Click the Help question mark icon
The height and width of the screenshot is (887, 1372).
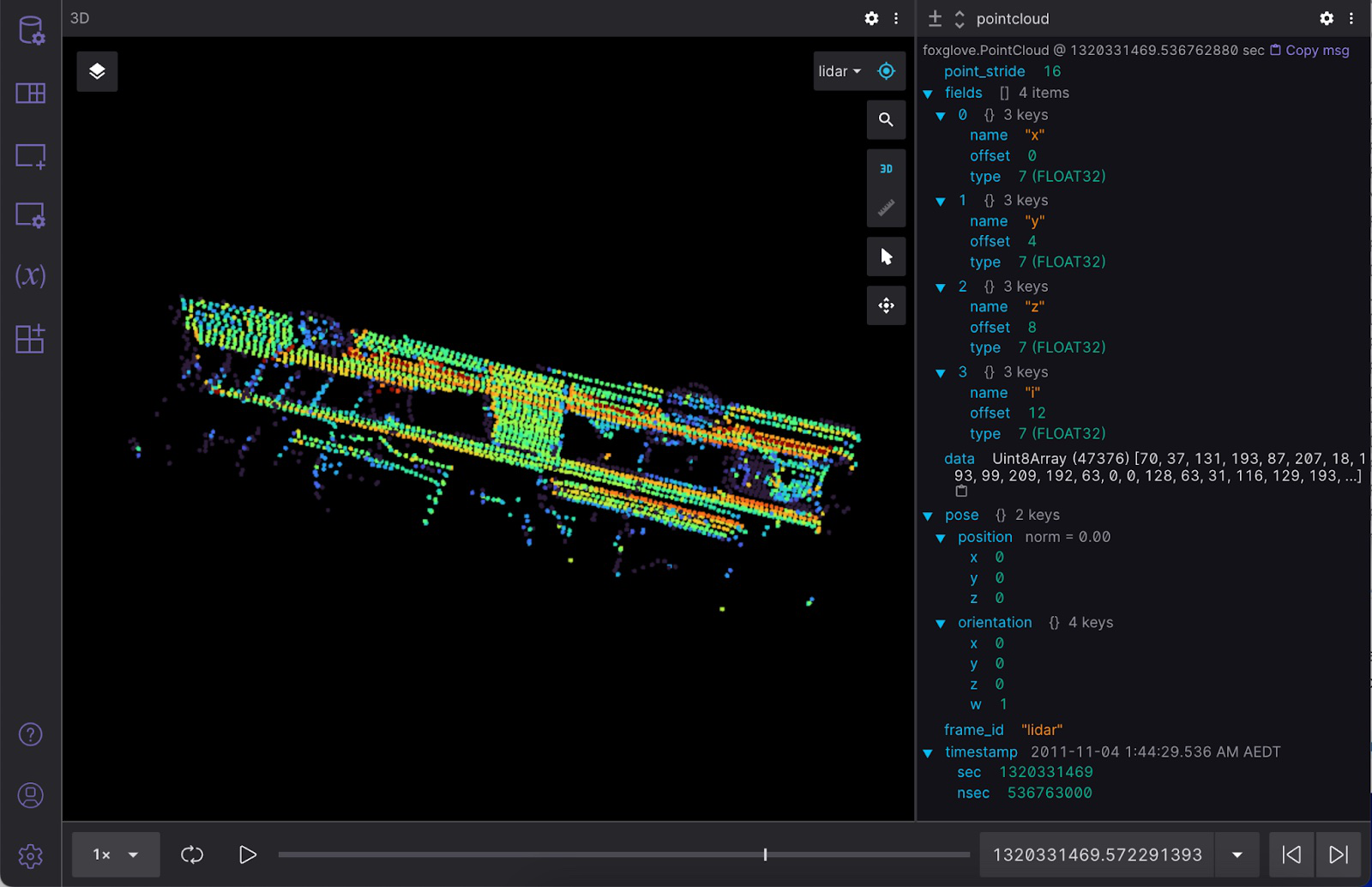[x=30, y=734]
